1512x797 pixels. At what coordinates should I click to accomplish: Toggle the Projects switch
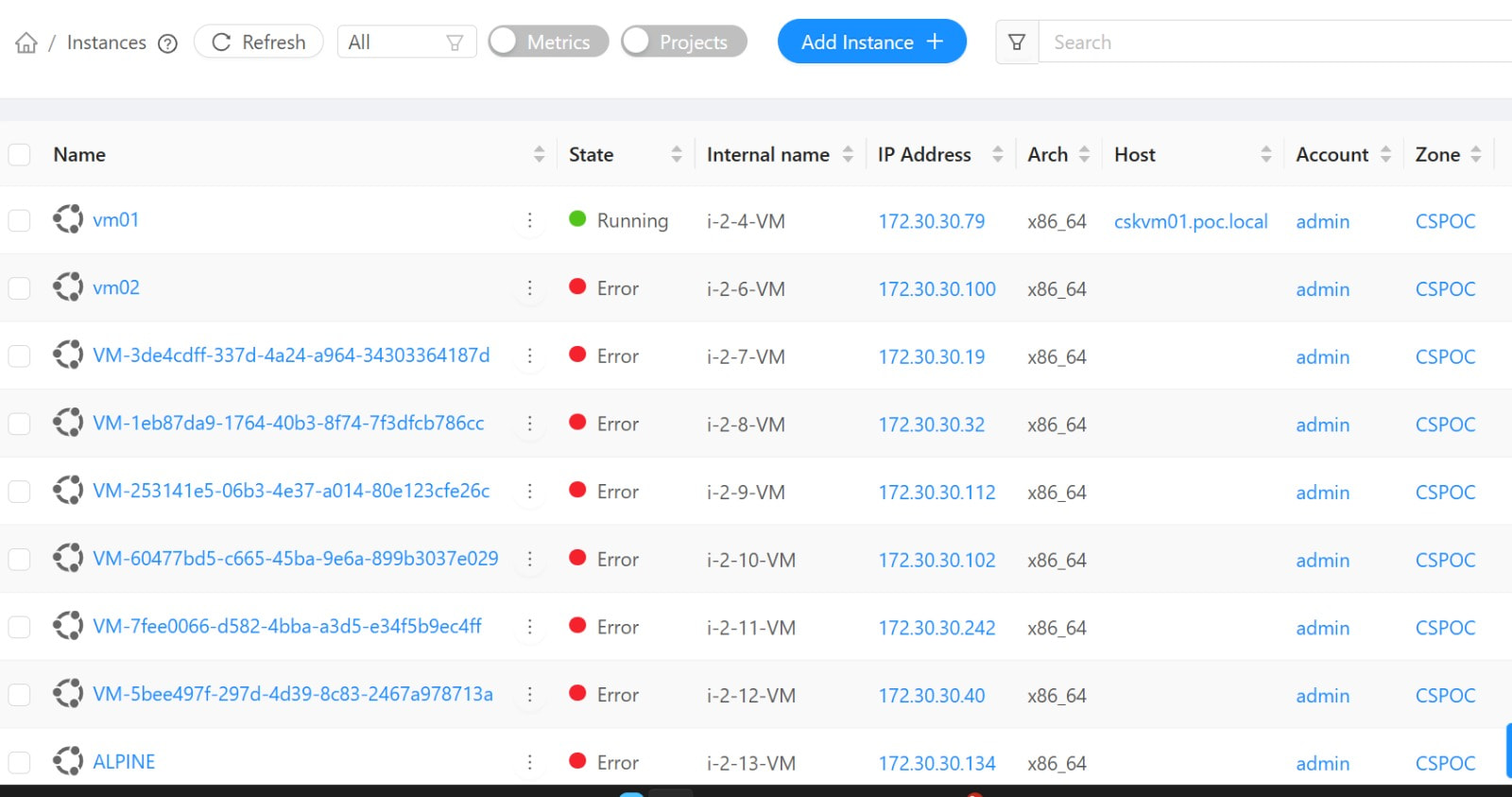(683, 42)
